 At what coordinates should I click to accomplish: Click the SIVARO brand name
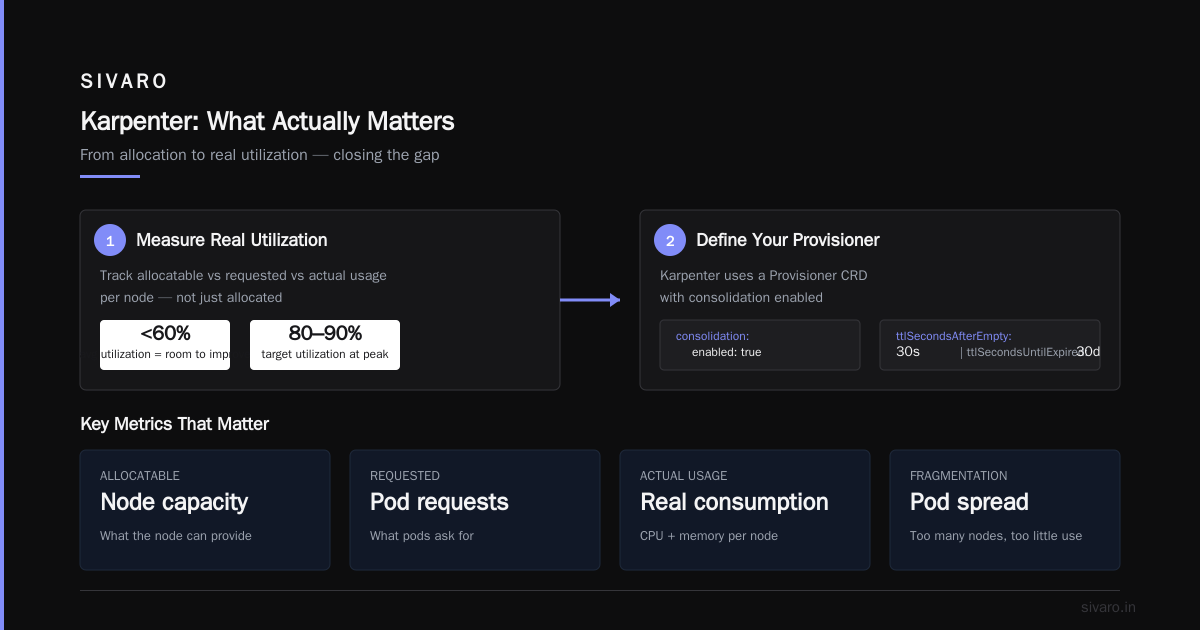[x=124, y=81]
